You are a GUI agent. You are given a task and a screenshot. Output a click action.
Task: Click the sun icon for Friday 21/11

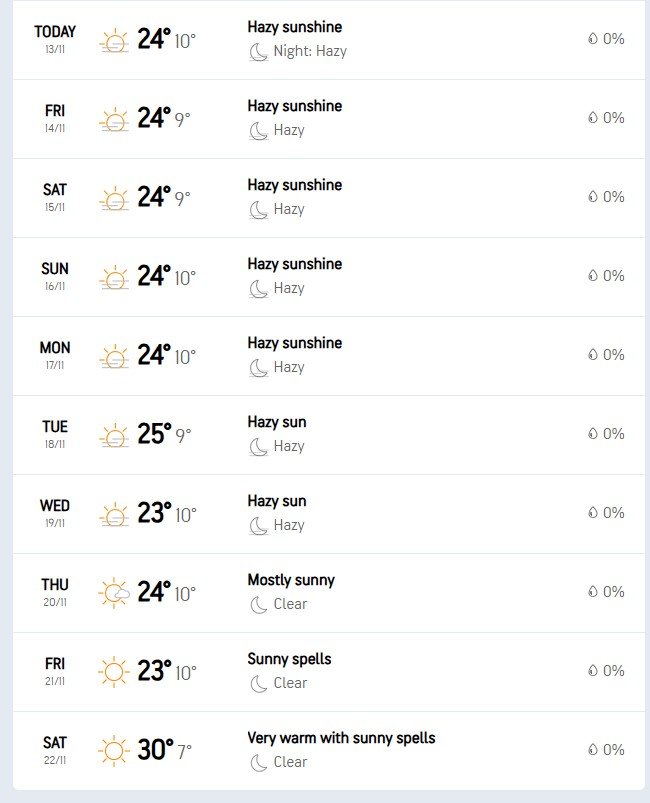pos(115,673)
